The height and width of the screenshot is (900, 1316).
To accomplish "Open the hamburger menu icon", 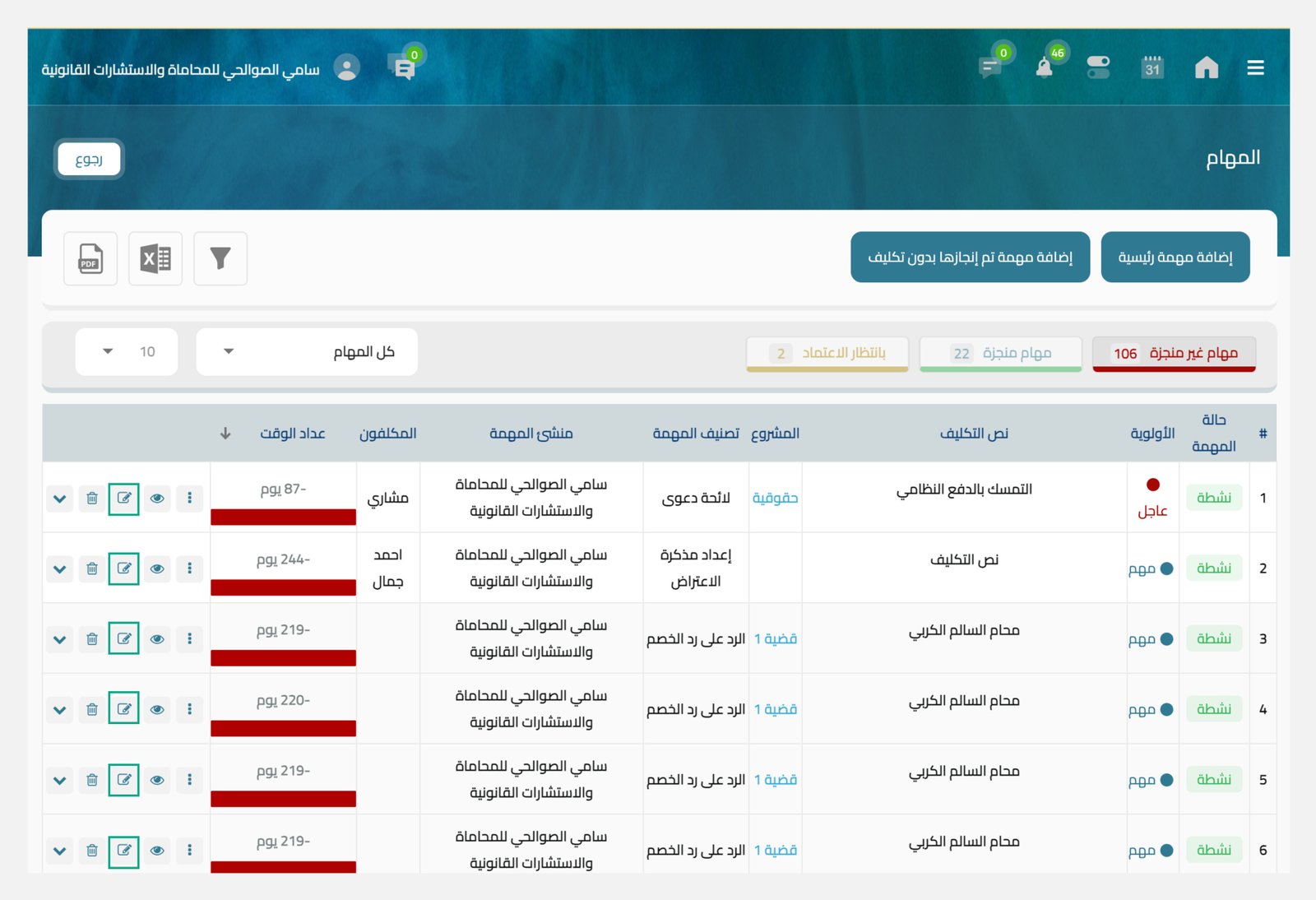I will [1255, 67].
